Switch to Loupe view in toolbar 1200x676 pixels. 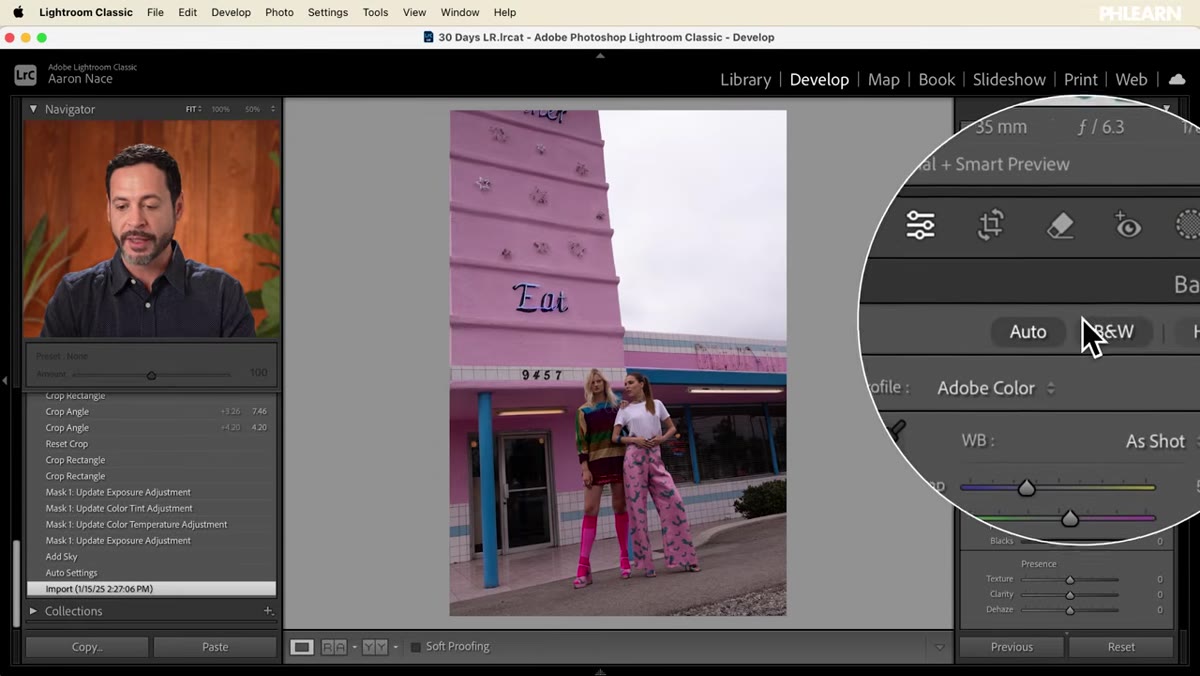(x=301, y=647)
